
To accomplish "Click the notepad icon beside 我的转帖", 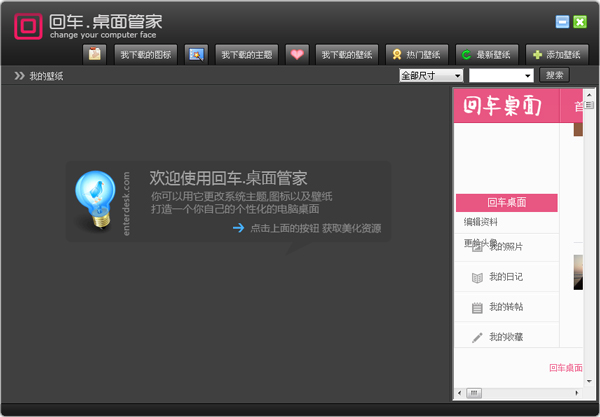I will point(477,307).
